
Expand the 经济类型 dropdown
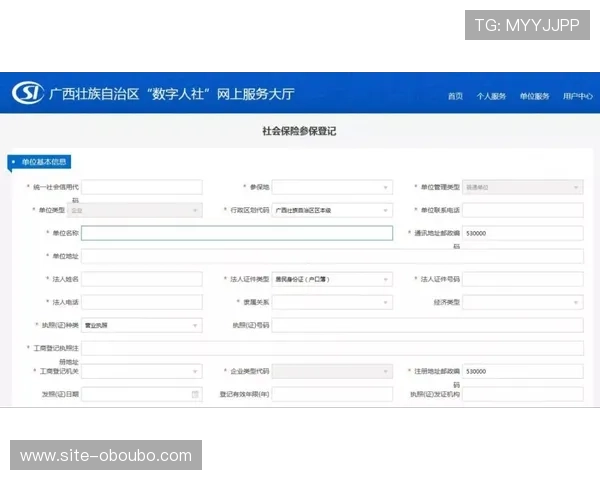pos(523,302)
